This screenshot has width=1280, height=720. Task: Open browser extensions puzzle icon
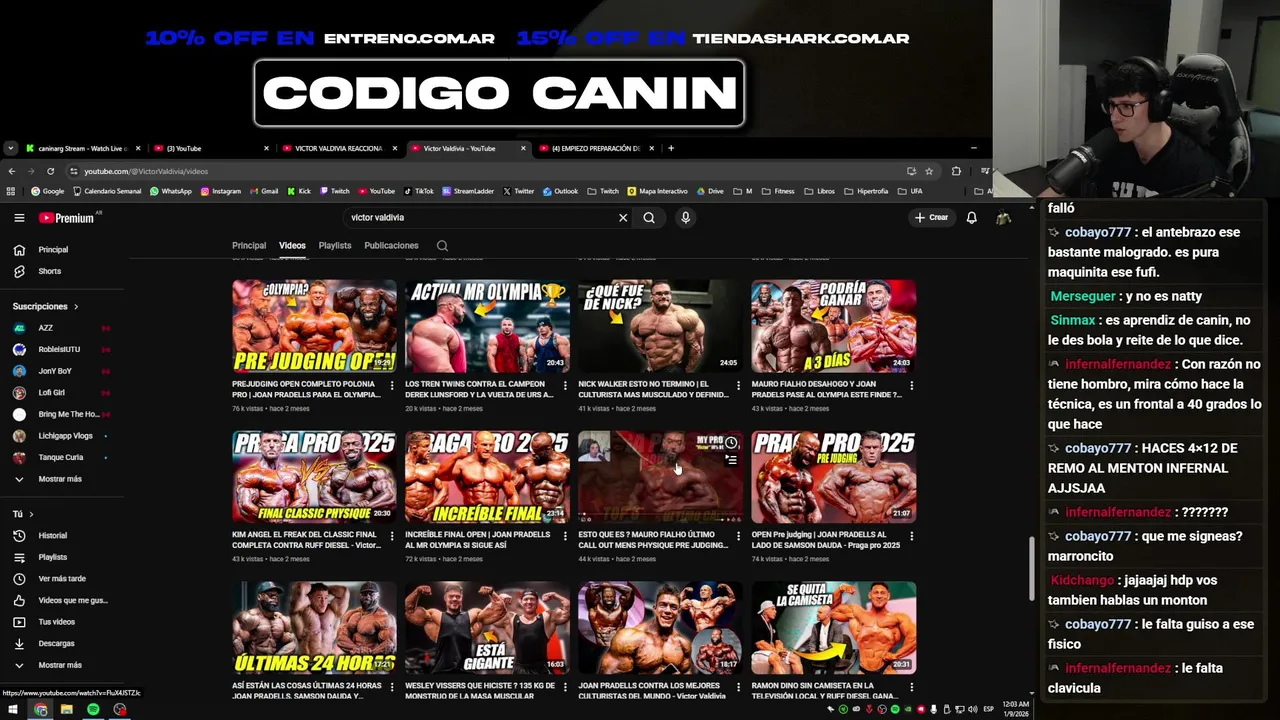[x=956, y=171]
